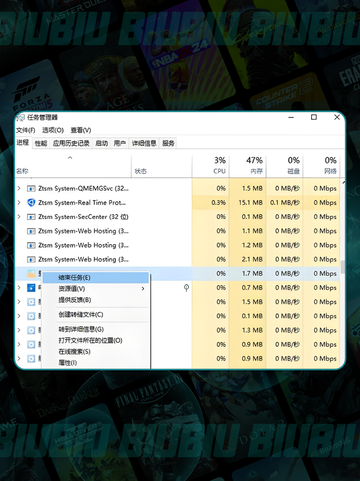The width and height of the screenshot is (360, 481).
Task: Choose 结束任务(E) in context menu
Action: 95,277
